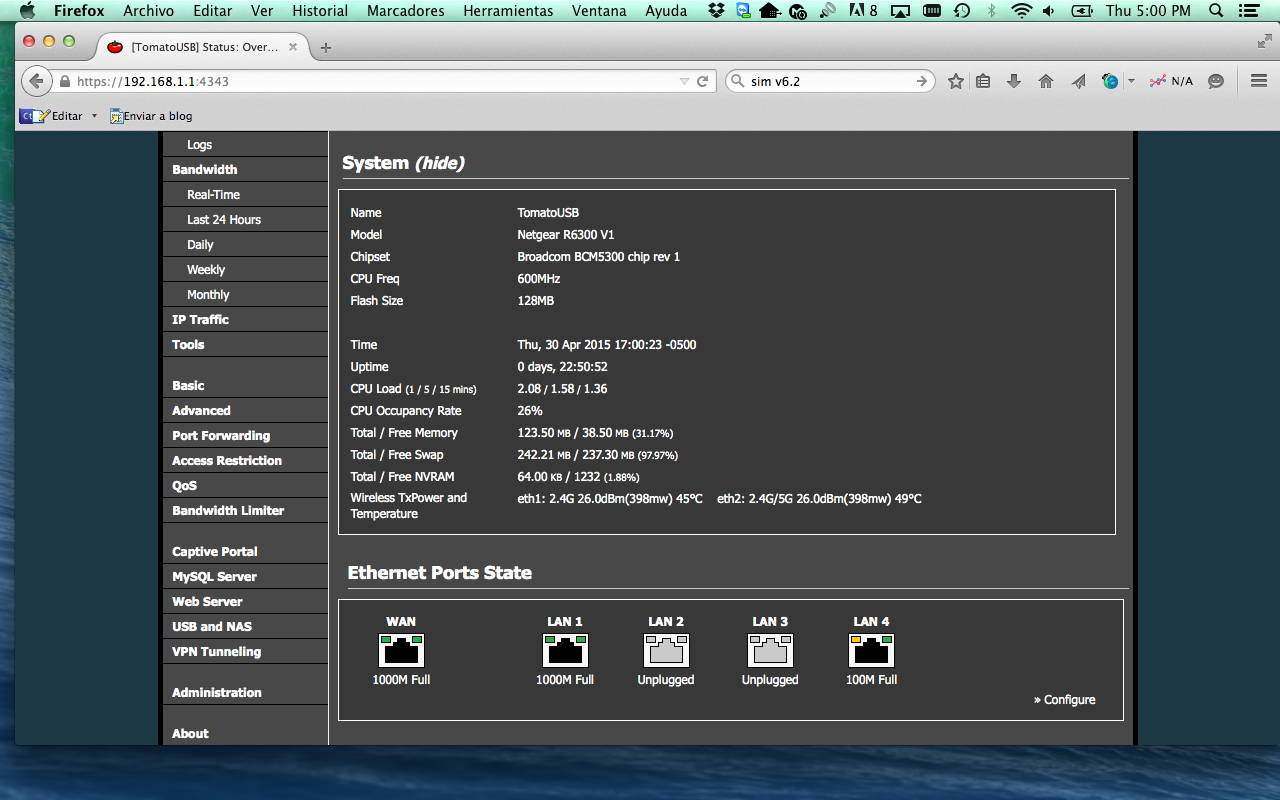Open the Herramientas menu

(508, 11)
